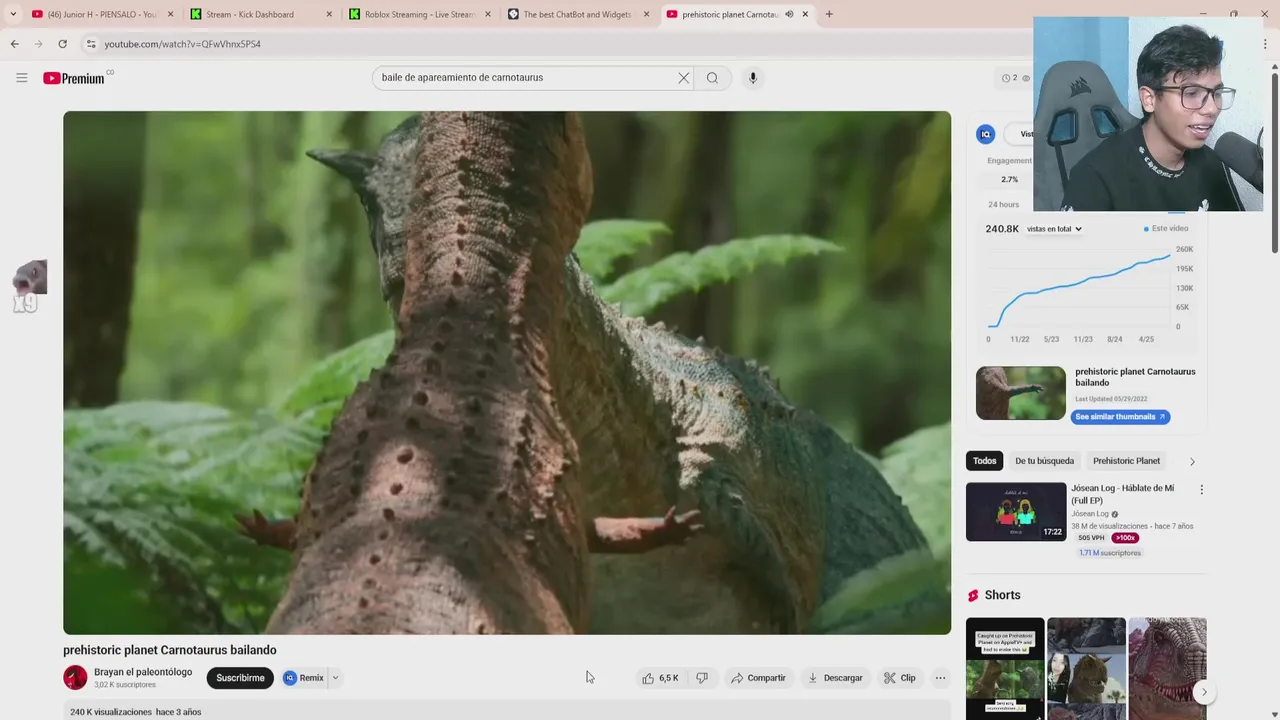
Task: Click the search magnifier button
Action: pos(712,78)
